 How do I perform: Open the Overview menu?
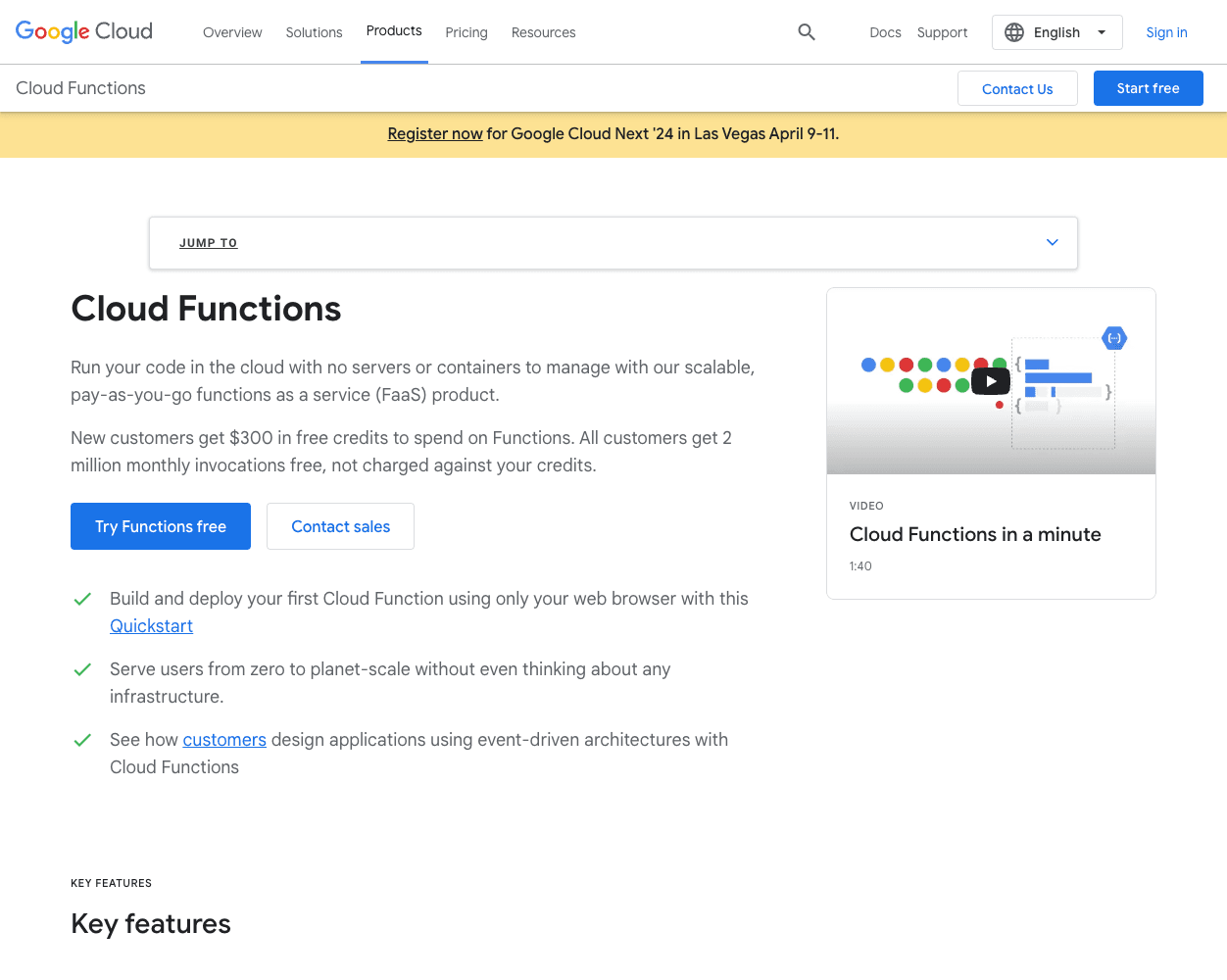[232, 32]
